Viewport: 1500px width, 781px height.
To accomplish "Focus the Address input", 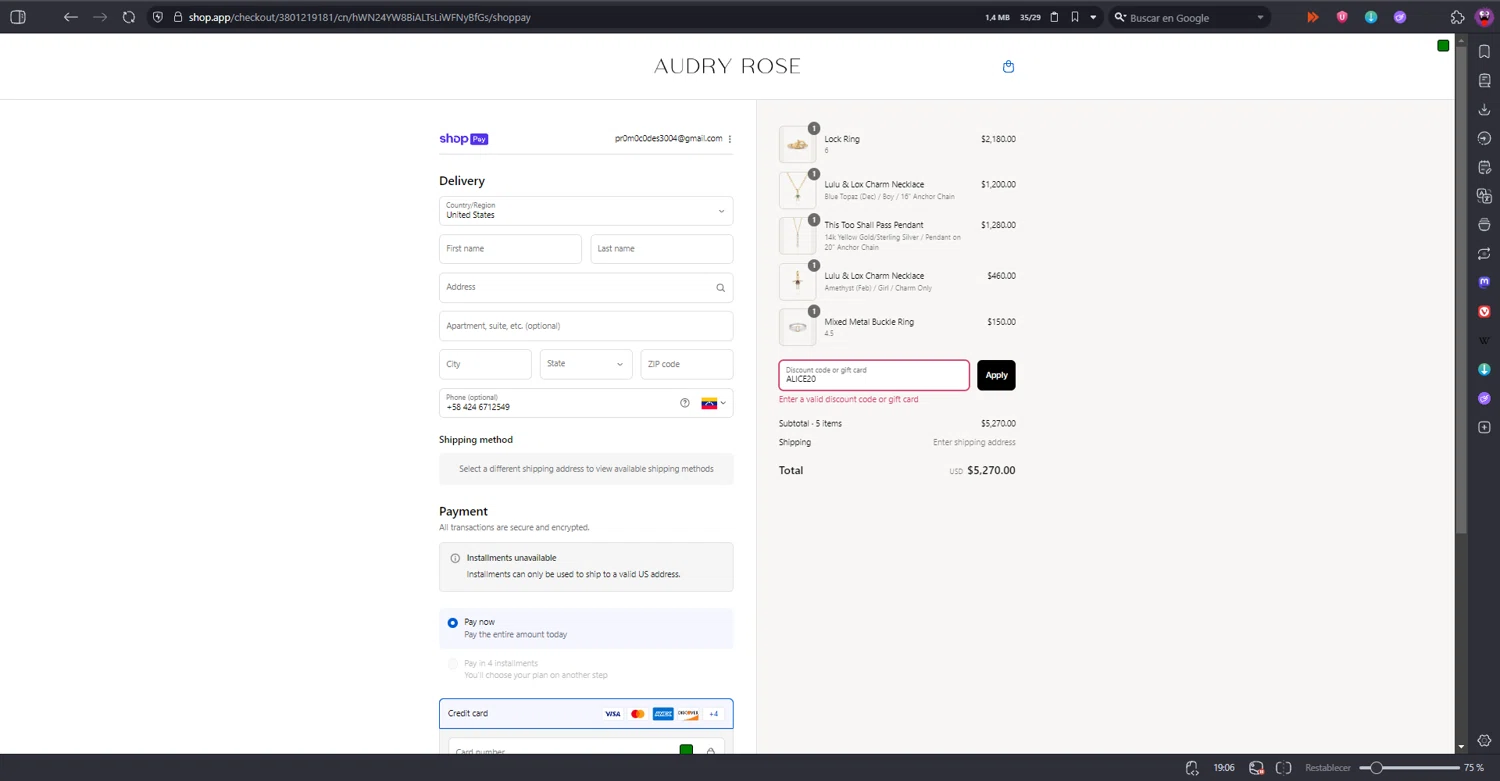I will (586, 287).
